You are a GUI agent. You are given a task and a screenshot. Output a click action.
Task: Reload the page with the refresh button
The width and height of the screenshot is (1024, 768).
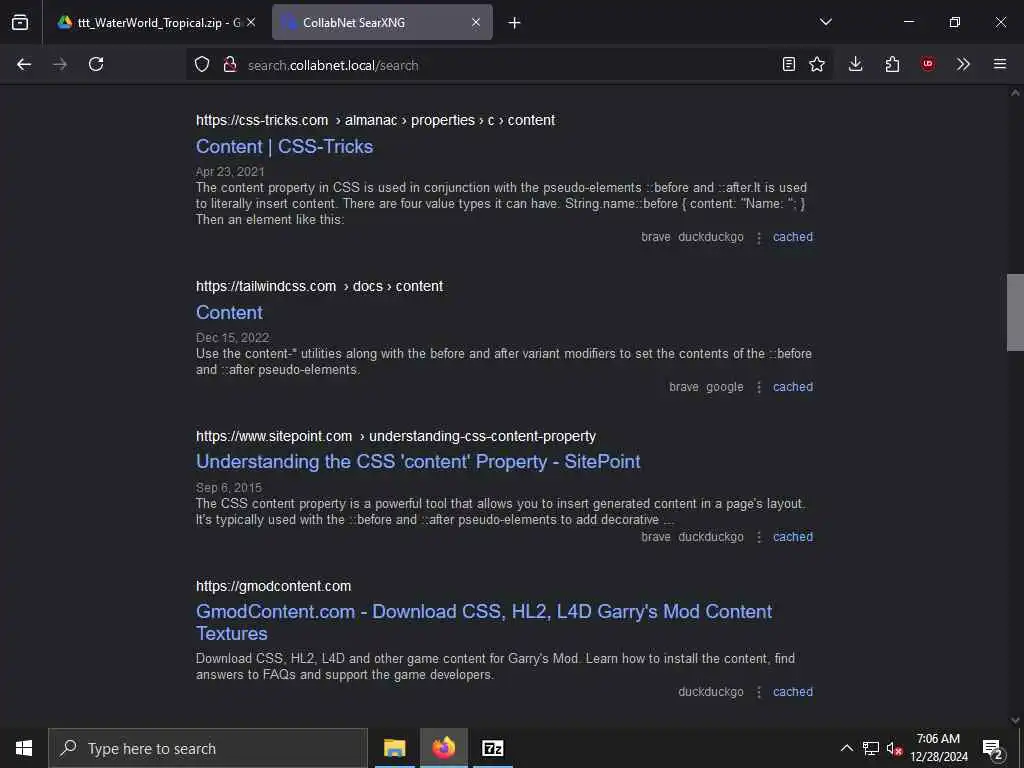pos(96,64)
